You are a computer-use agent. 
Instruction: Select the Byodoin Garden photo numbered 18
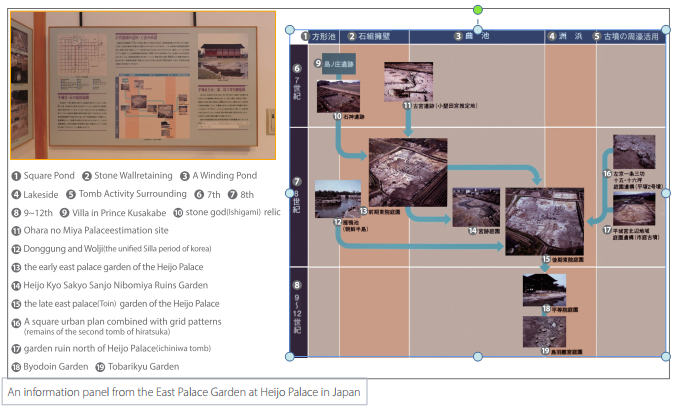pos(543,290)
